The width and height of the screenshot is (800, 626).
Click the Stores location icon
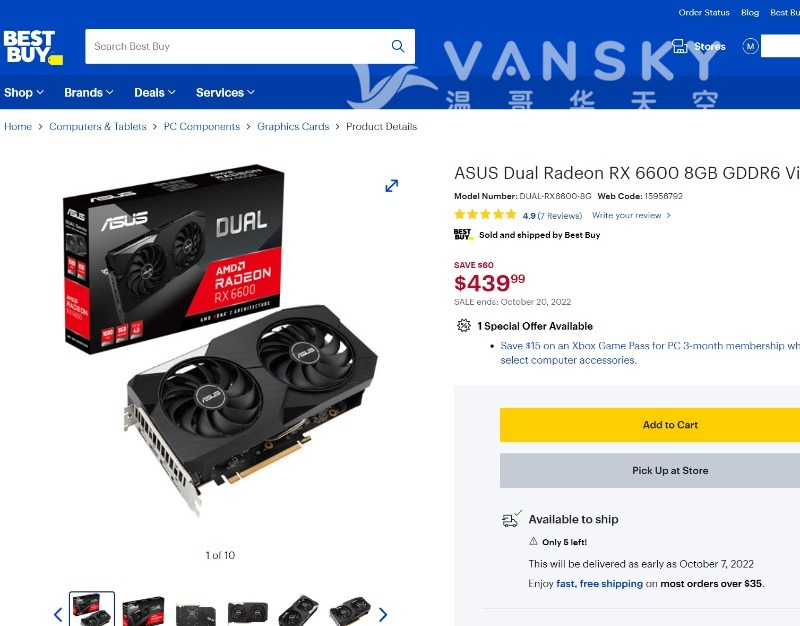click(680, 46)
